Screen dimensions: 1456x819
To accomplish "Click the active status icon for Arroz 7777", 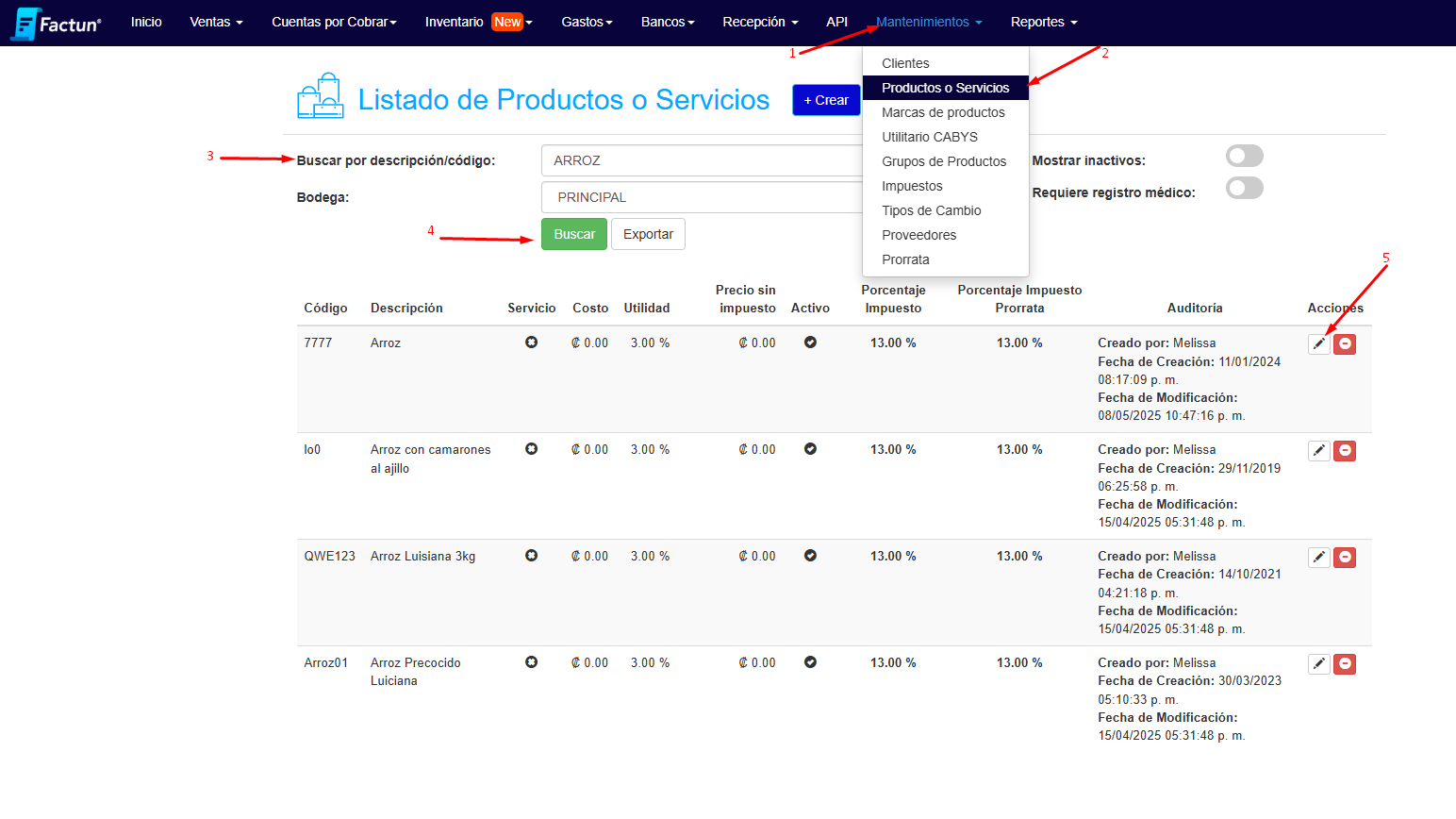I will (810, 343).
